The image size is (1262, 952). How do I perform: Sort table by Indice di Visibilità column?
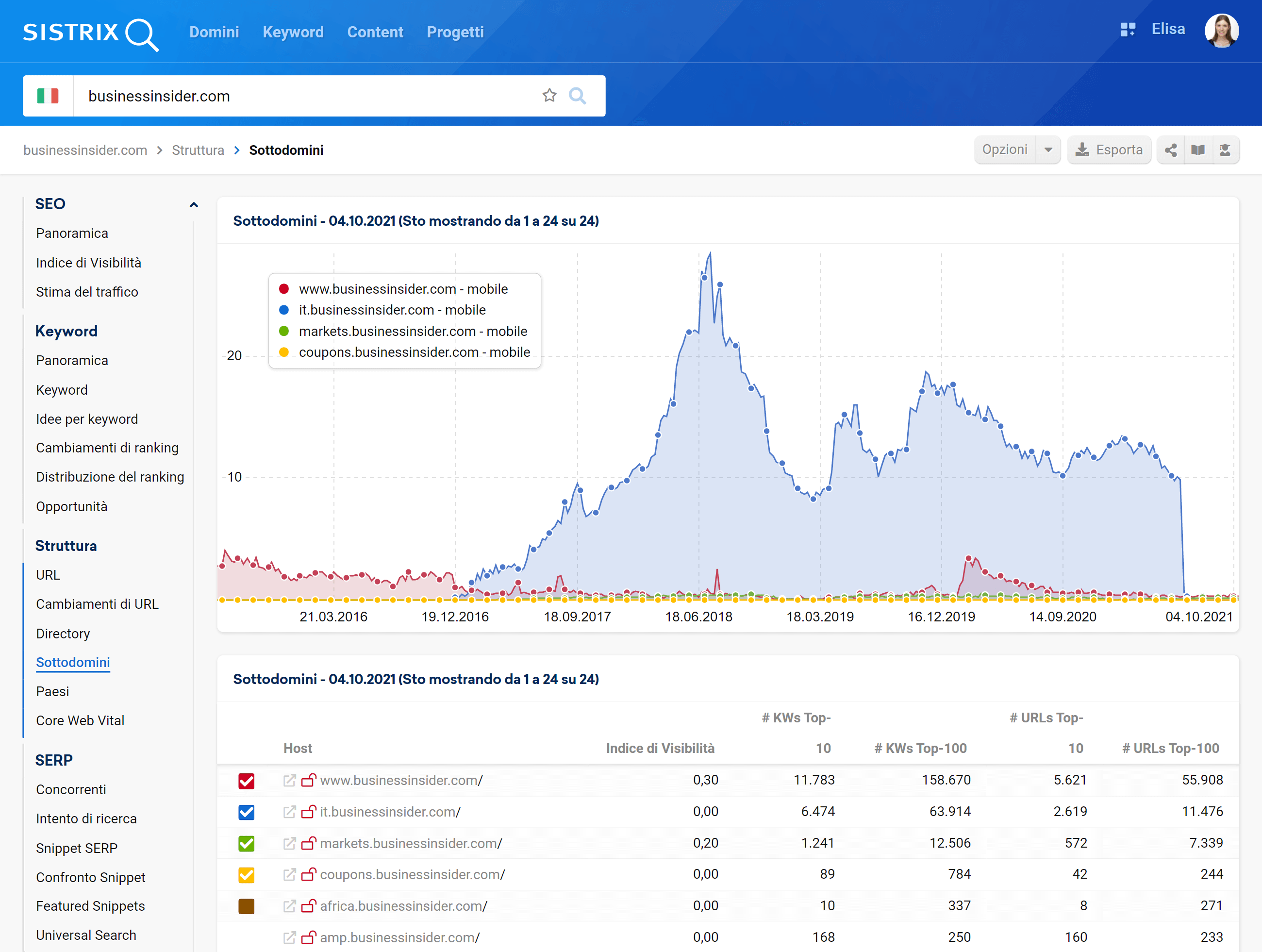click(x=660, y=748)
